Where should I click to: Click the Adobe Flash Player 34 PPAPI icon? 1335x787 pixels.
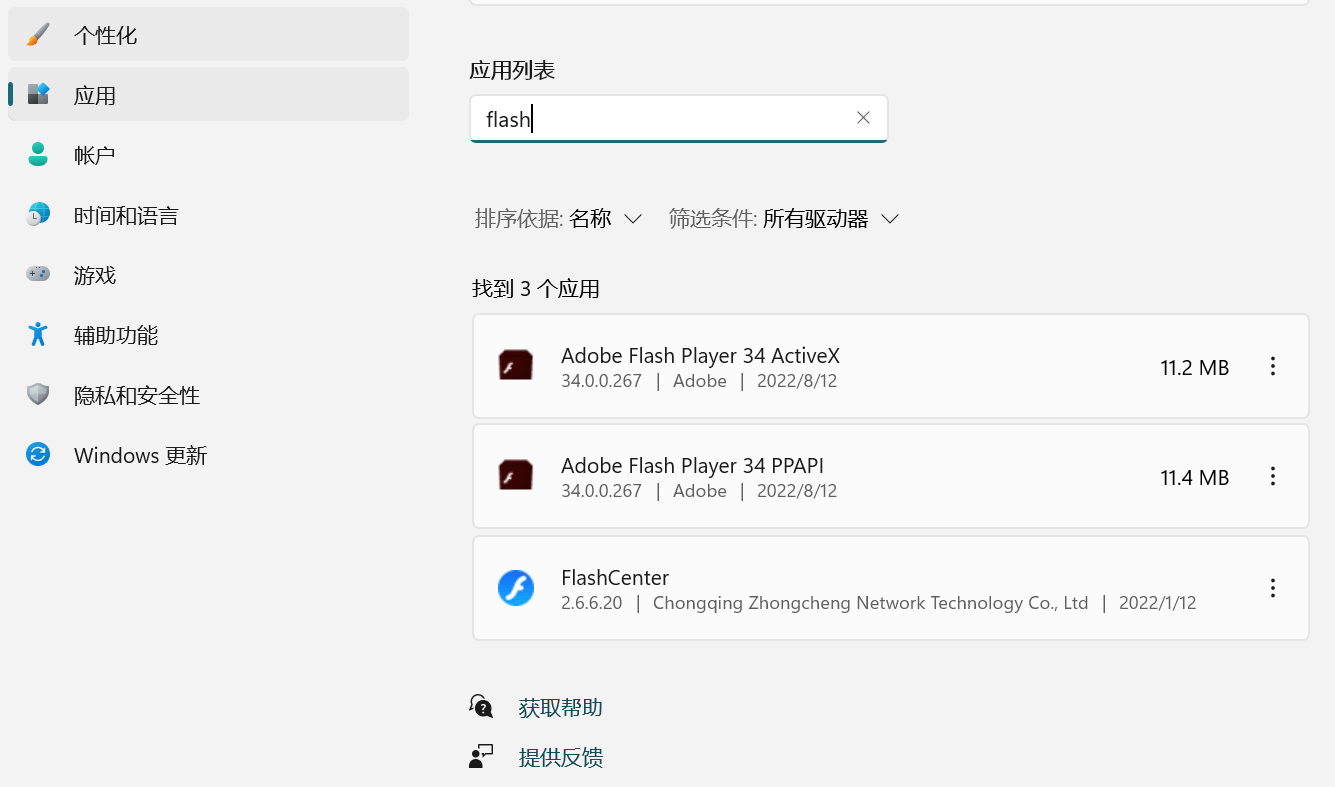point(516,476)
